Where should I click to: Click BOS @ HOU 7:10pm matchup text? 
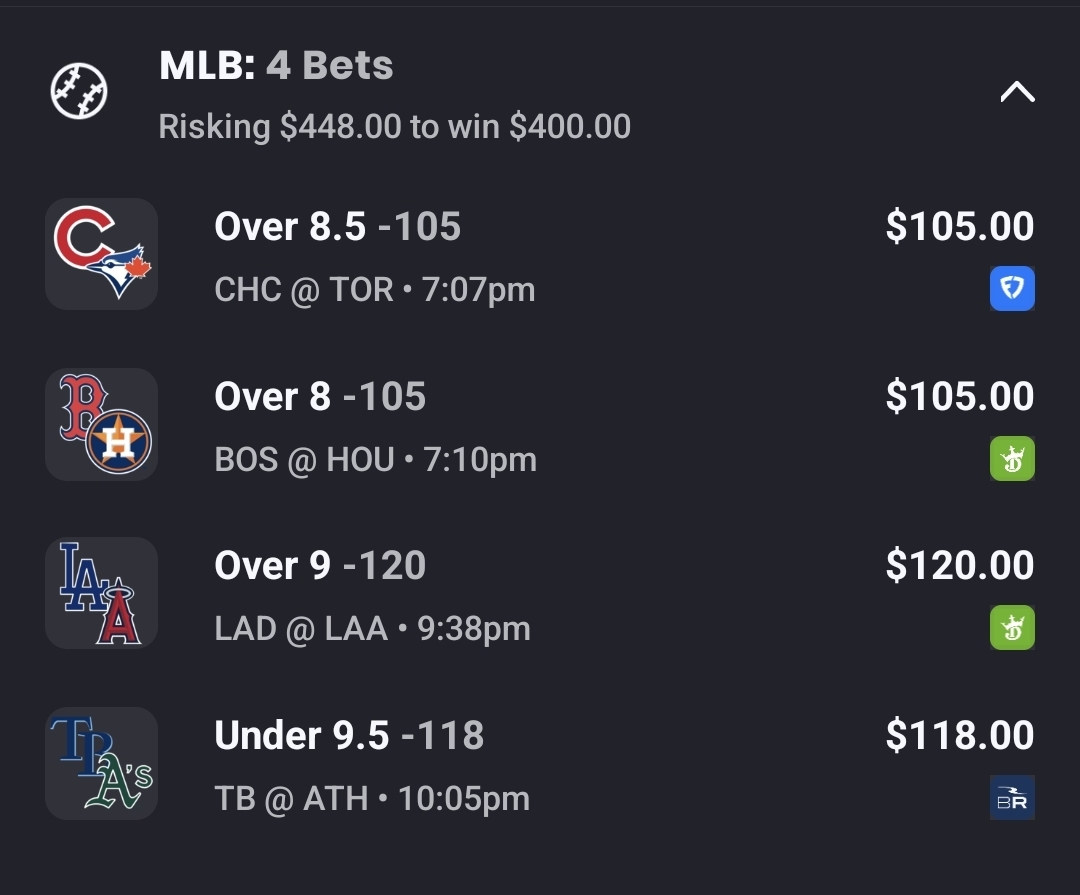click(375, 460)
